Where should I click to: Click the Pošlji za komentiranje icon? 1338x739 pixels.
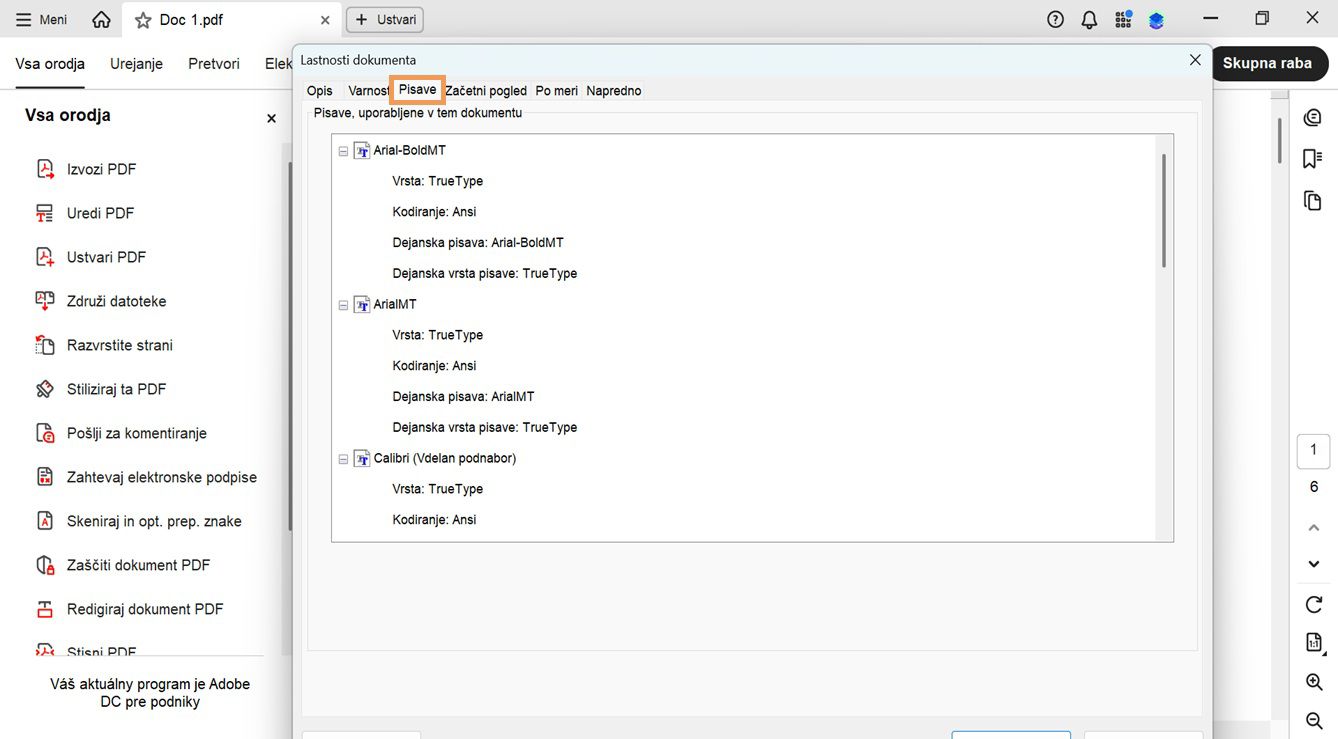[45, 433]
